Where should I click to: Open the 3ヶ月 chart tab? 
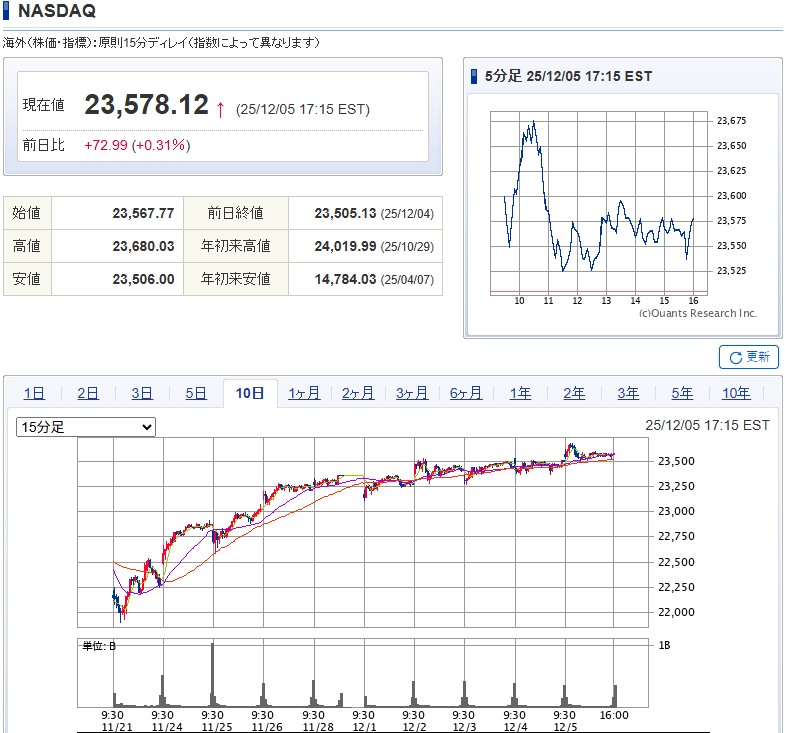pyautogui.click(x=412, y=393)
